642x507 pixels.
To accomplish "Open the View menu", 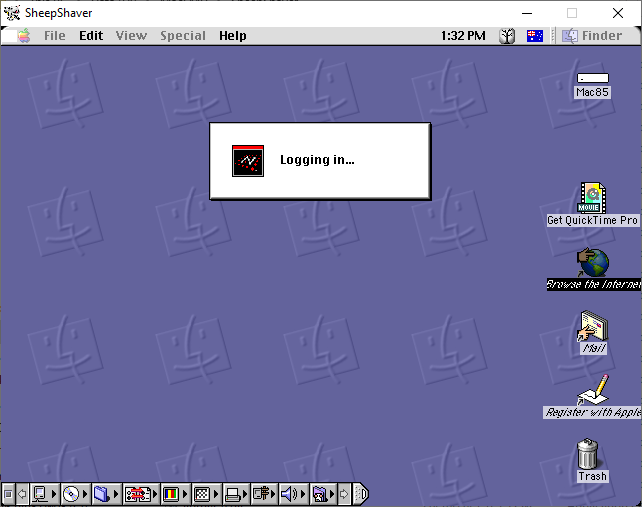I will point(131,36).
